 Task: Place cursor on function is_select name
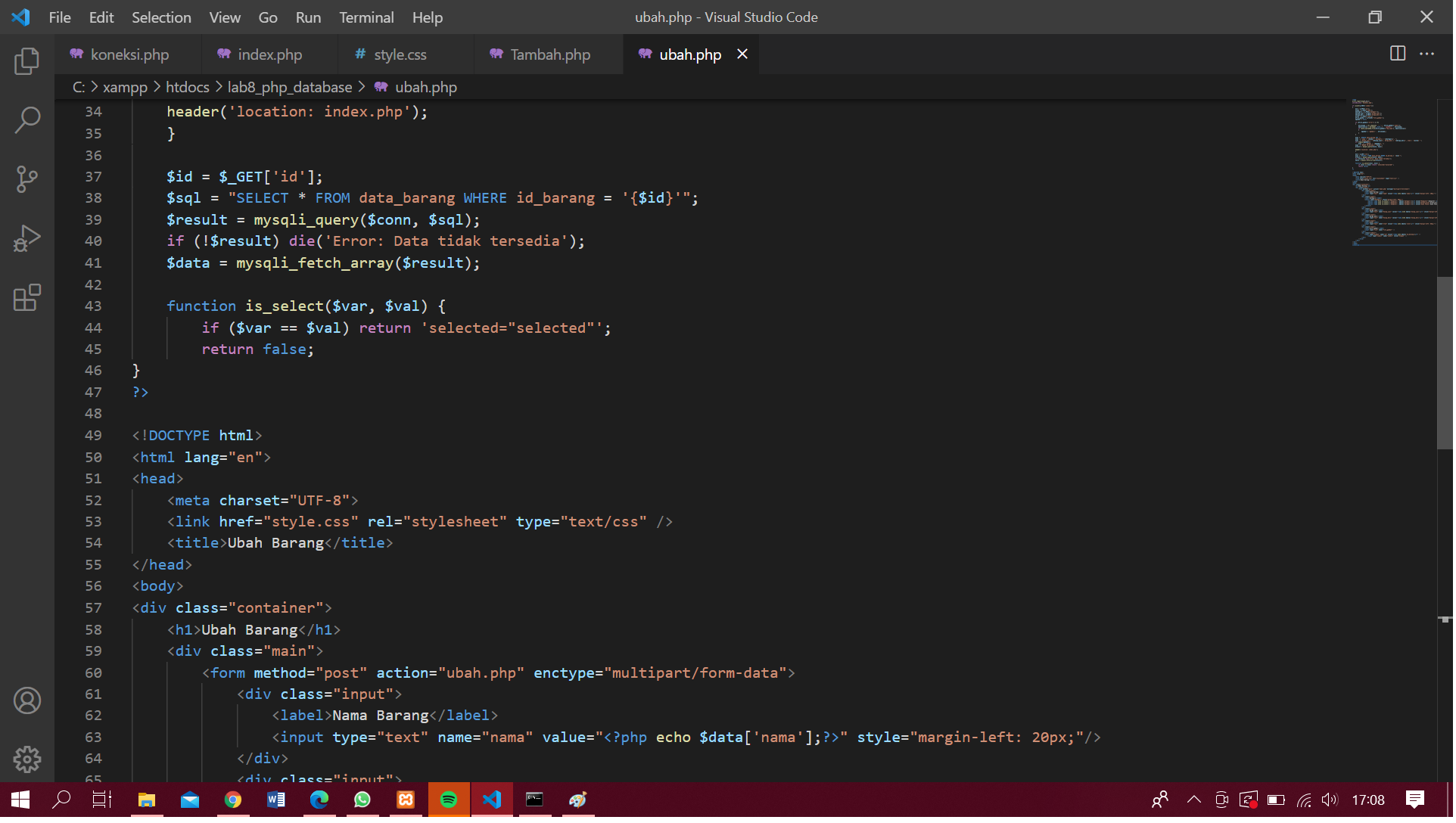pos(284,306)
